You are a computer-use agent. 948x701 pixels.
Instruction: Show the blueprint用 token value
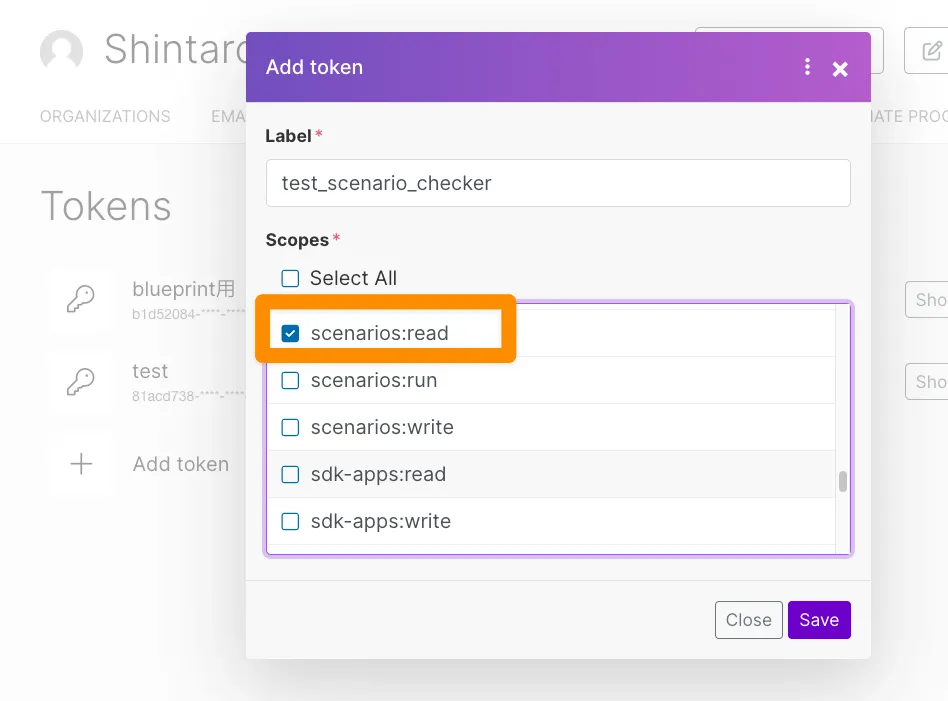(x=929, y=299)
